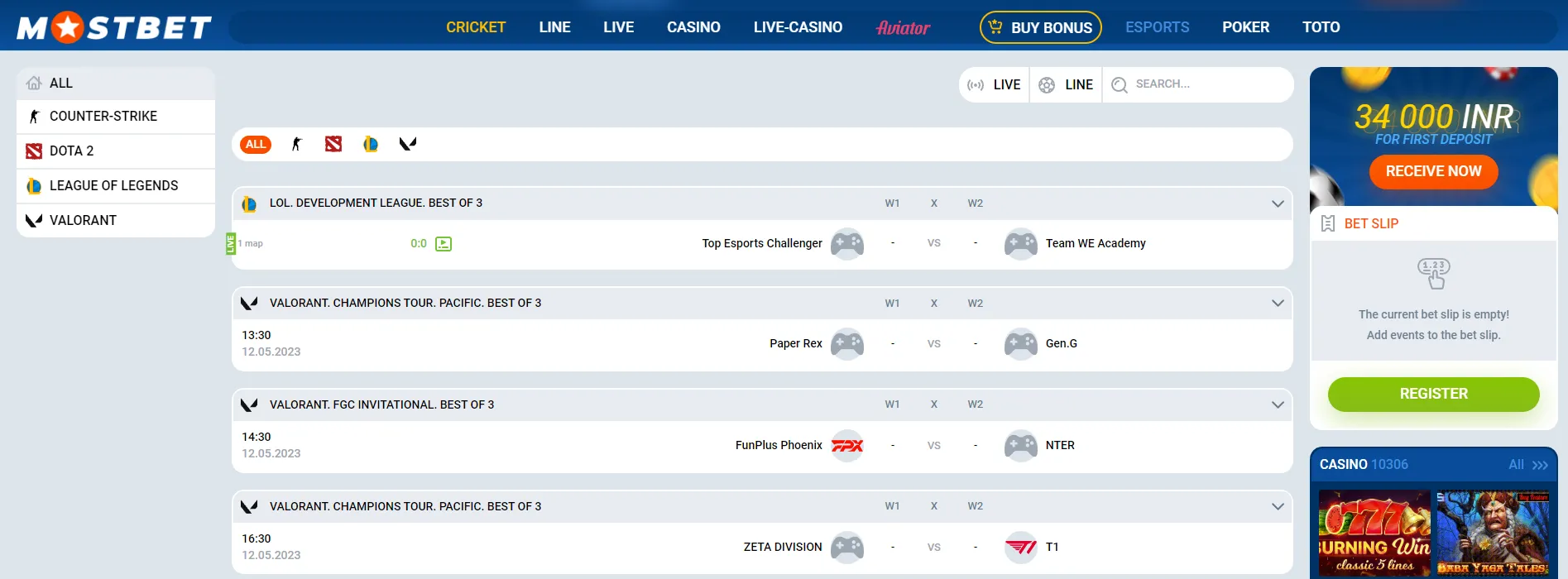Collapse Valorant Champions Tour ZETA section

[1278, 507]
